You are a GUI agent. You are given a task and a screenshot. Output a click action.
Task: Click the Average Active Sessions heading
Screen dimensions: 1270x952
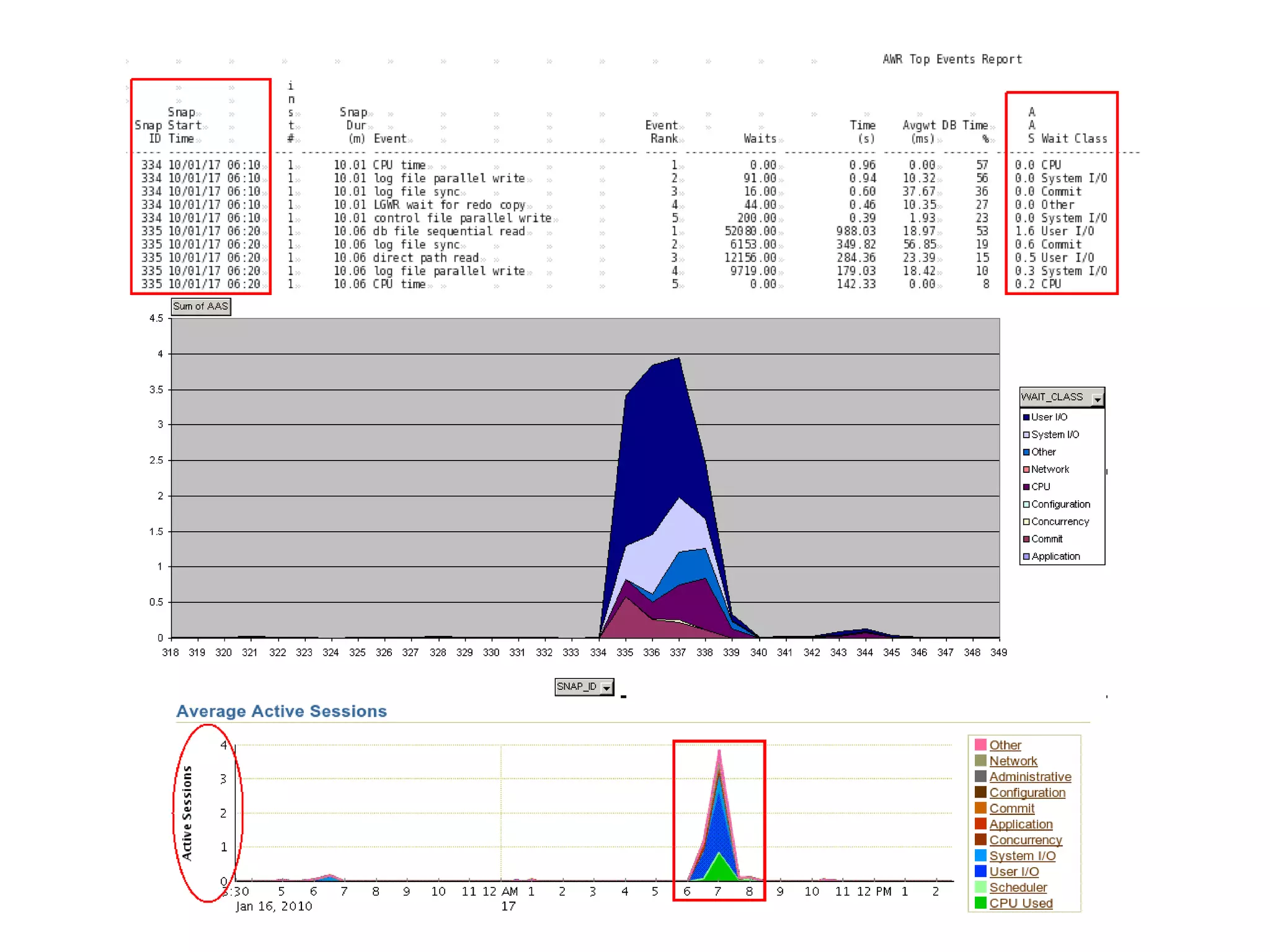coord(282,711)
